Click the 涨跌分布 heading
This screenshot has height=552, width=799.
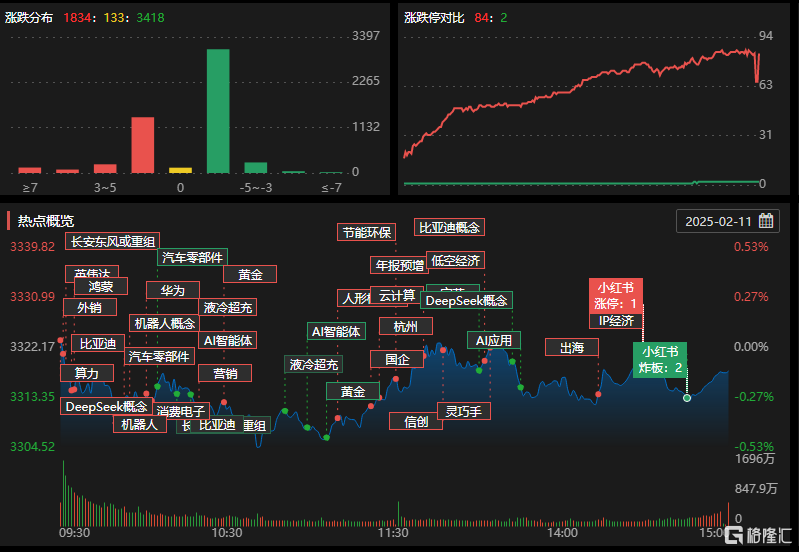click(x=29, y=17)
